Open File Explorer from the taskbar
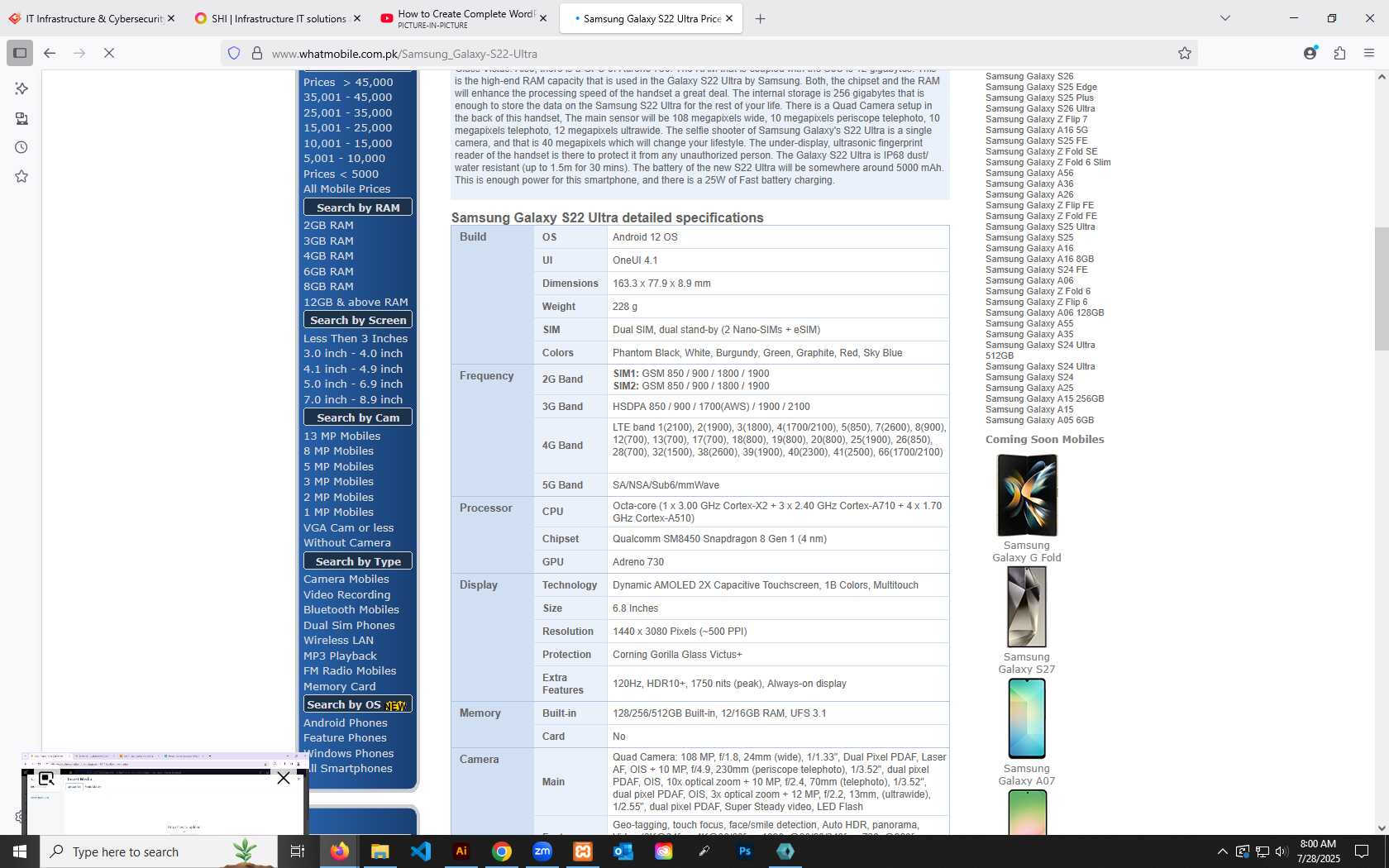This screenshot has height=868, width=1389. click(380, 851)
